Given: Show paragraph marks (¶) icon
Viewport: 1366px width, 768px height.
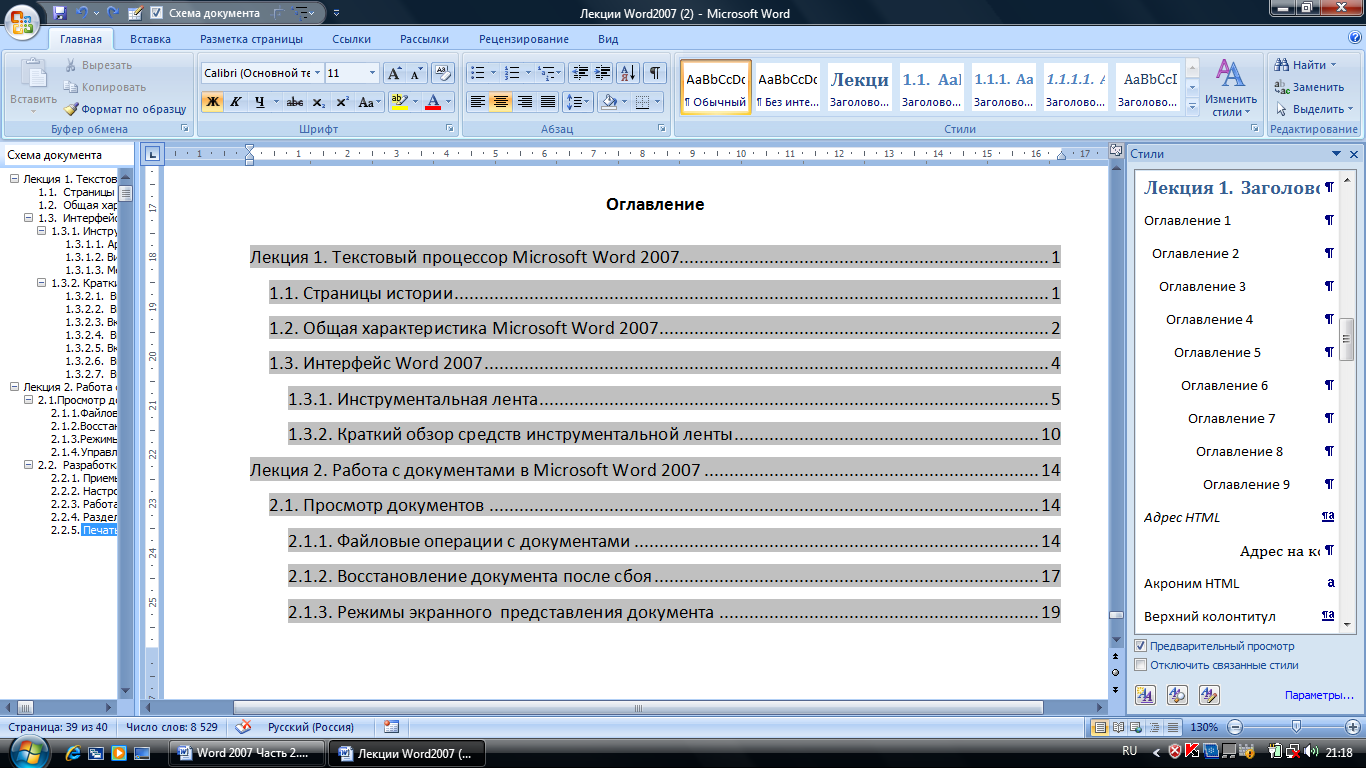Looking at the screenshot, I should coord(655,73).
